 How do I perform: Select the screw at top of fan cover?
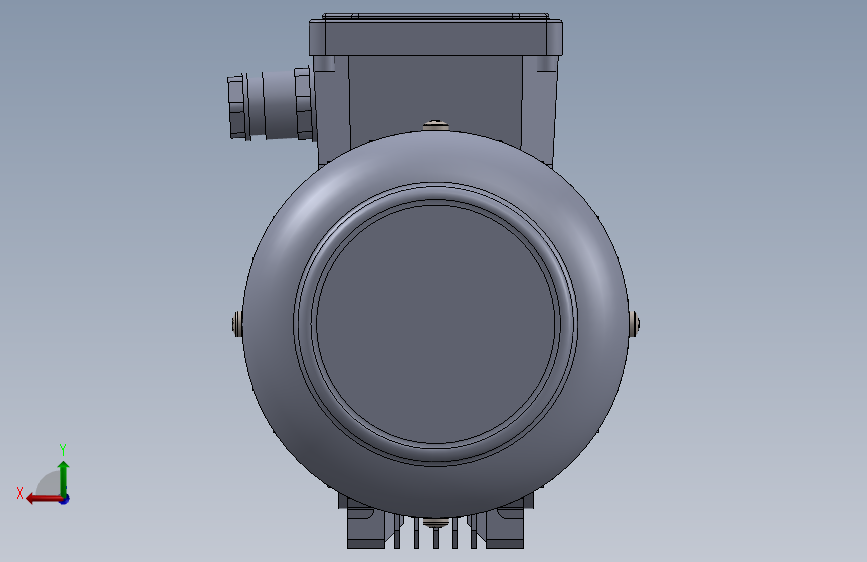pyautogui.click(x=436, y=126)
